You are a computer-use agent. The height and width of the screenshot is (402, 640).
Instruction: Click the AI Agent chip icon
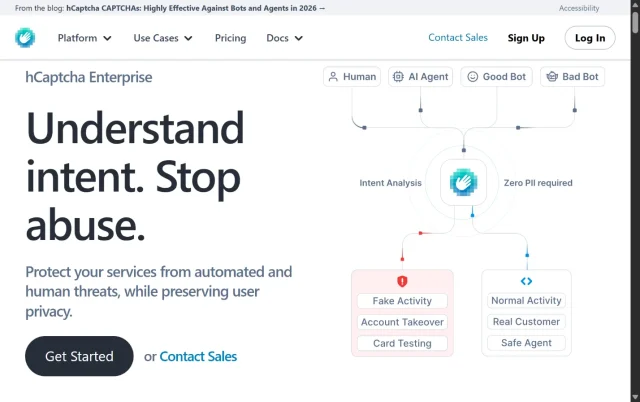tap(398, 77)
